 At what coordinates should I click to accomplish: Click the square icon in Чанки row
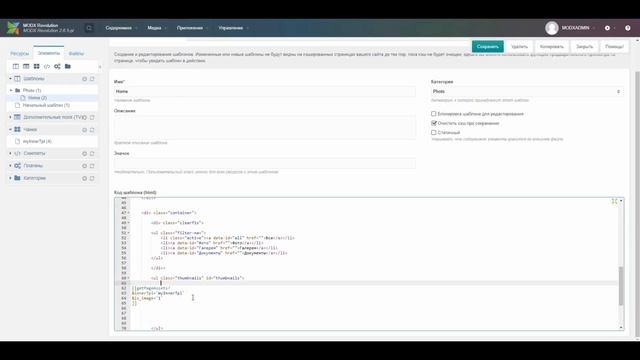pos(92,130)
